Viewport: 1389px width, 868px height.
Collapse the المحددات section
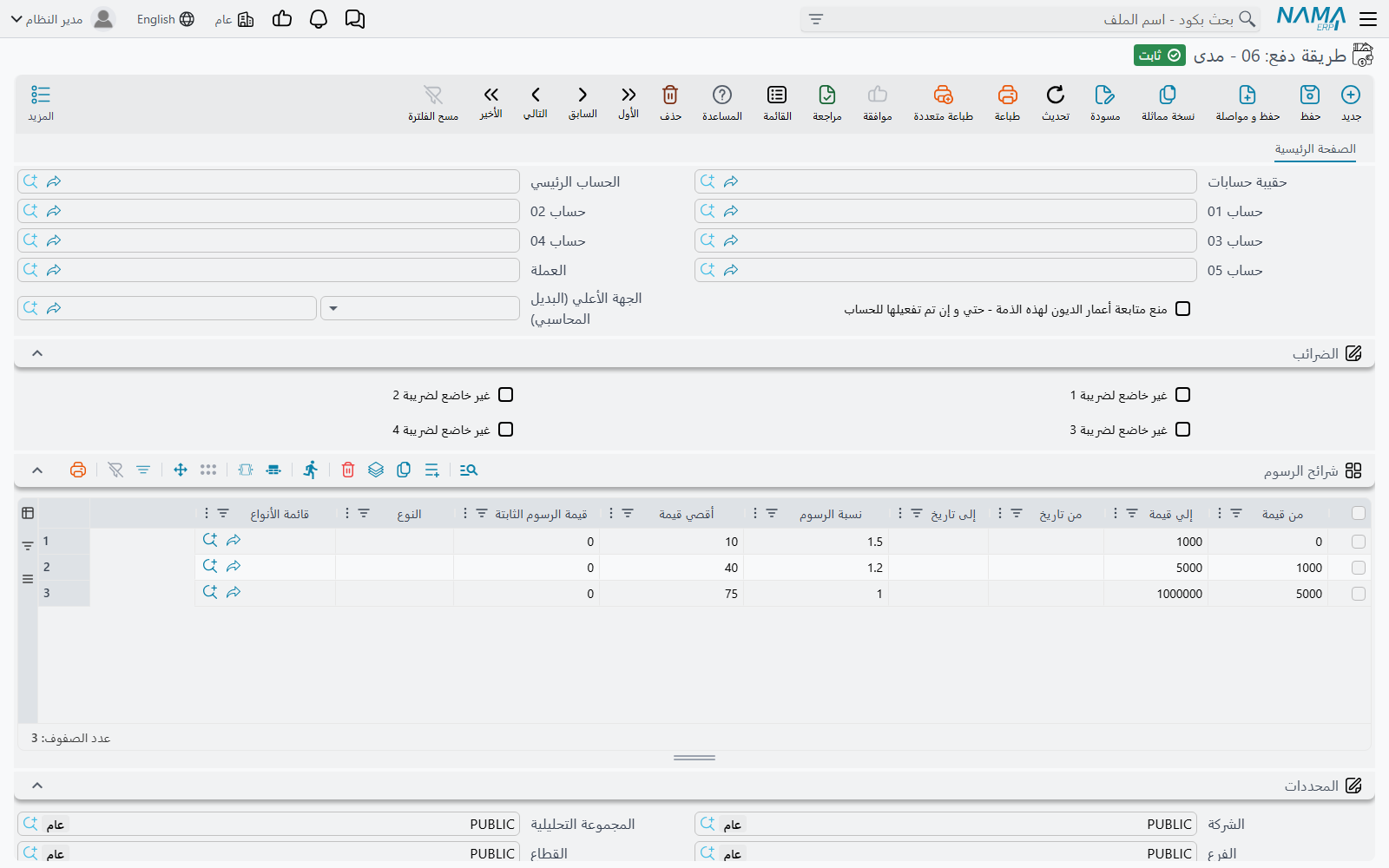(x=37, y=786)
